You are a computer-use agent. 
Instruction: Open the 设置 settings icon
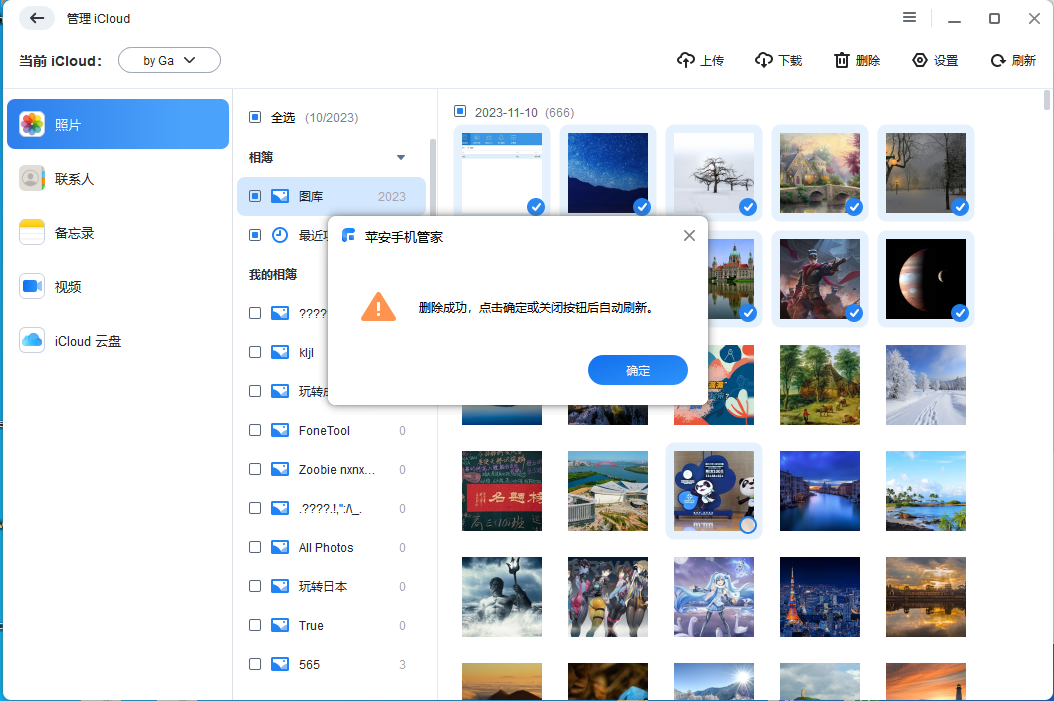coord(921,60)
